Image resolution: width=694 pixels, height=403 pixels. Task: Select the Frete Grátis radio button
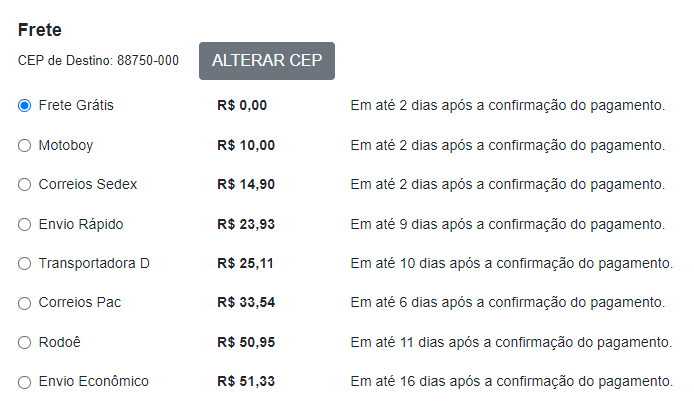(x=24, y=106)
